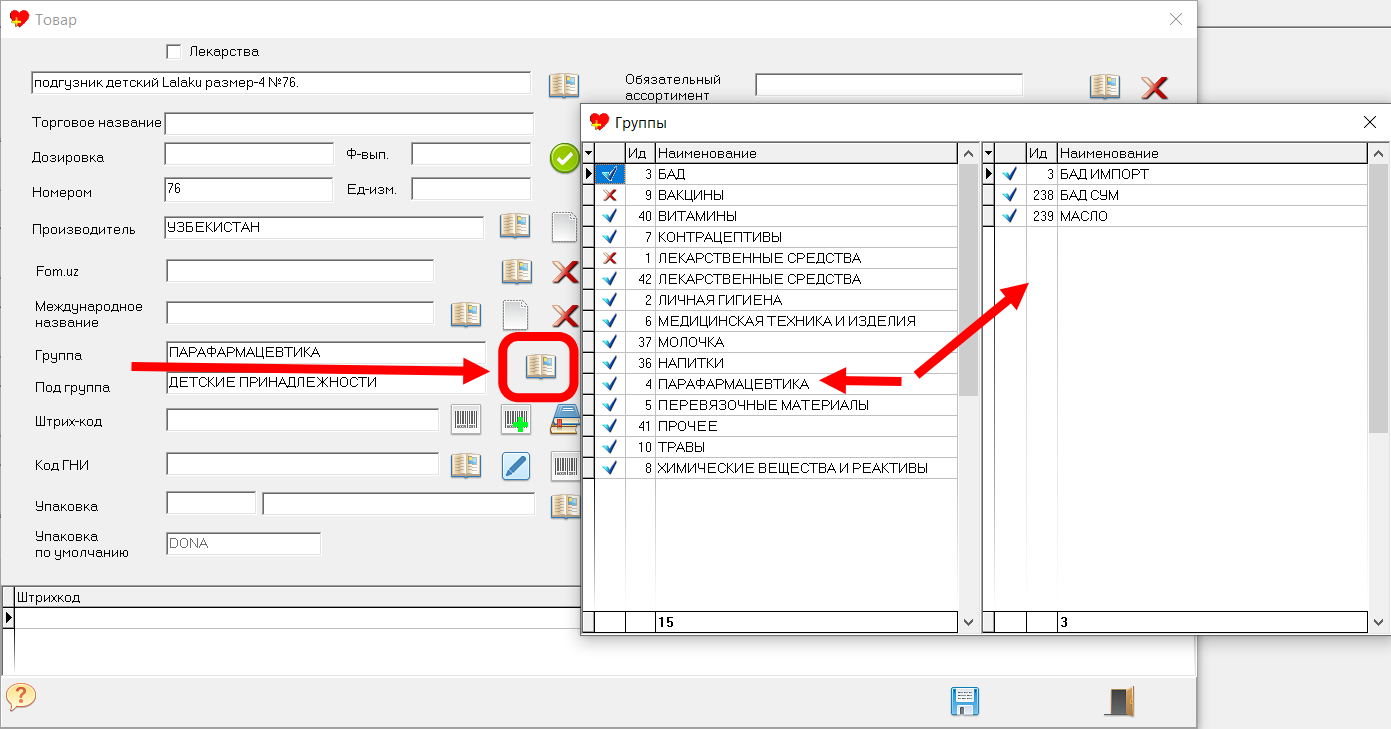Focus the Номером field containing 76

248,189
